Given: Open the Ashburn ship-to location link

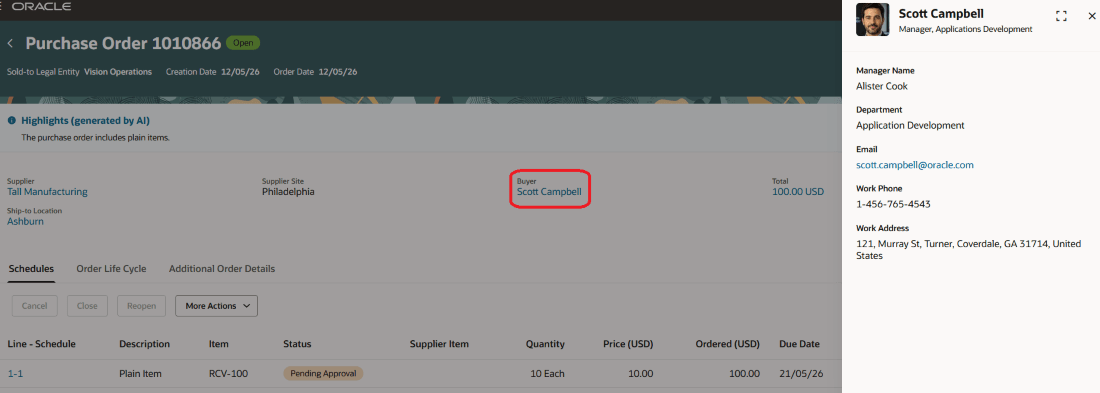Looking at the screenshot, I should click(x=25, y=221).
